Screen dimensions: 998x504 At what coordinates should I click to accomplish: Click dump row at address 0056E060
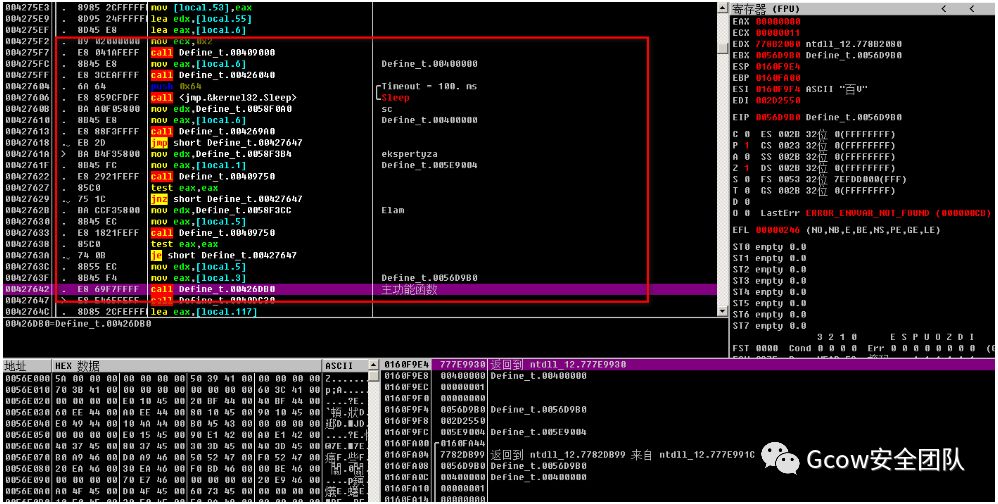tap(185, 445)
